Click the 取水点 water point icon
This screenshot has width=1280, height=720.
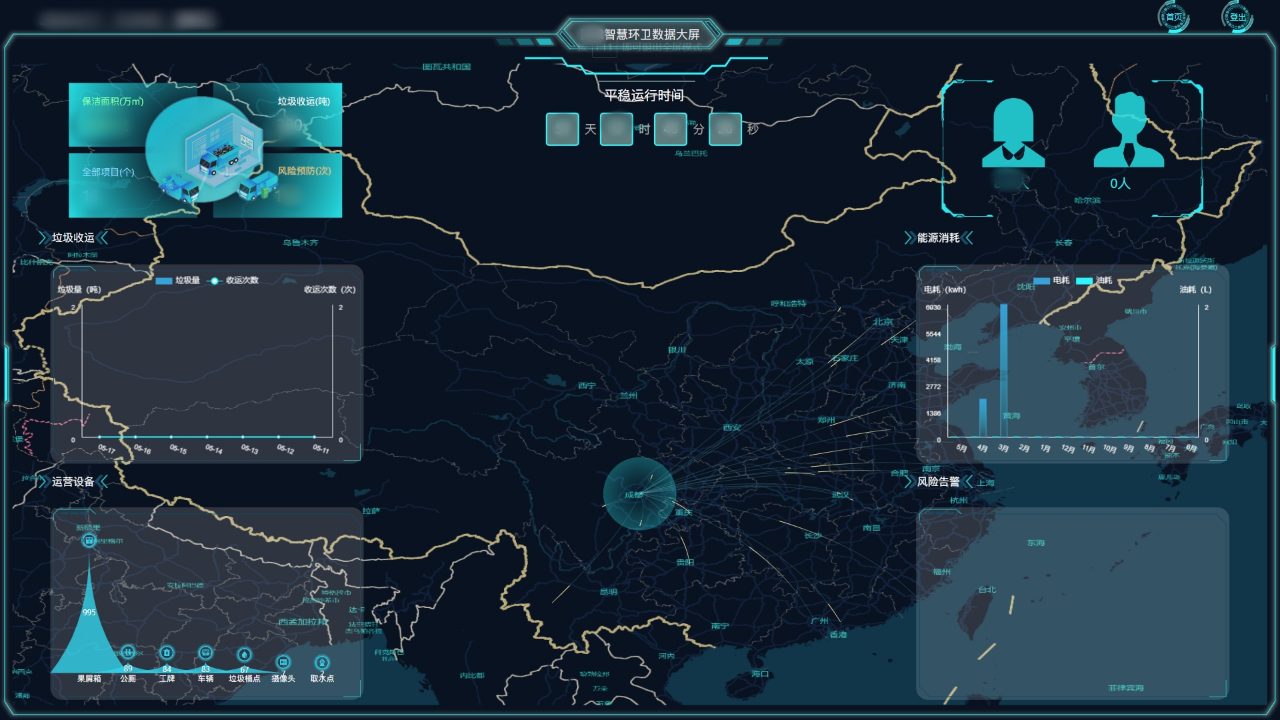(x=322, y=662)
